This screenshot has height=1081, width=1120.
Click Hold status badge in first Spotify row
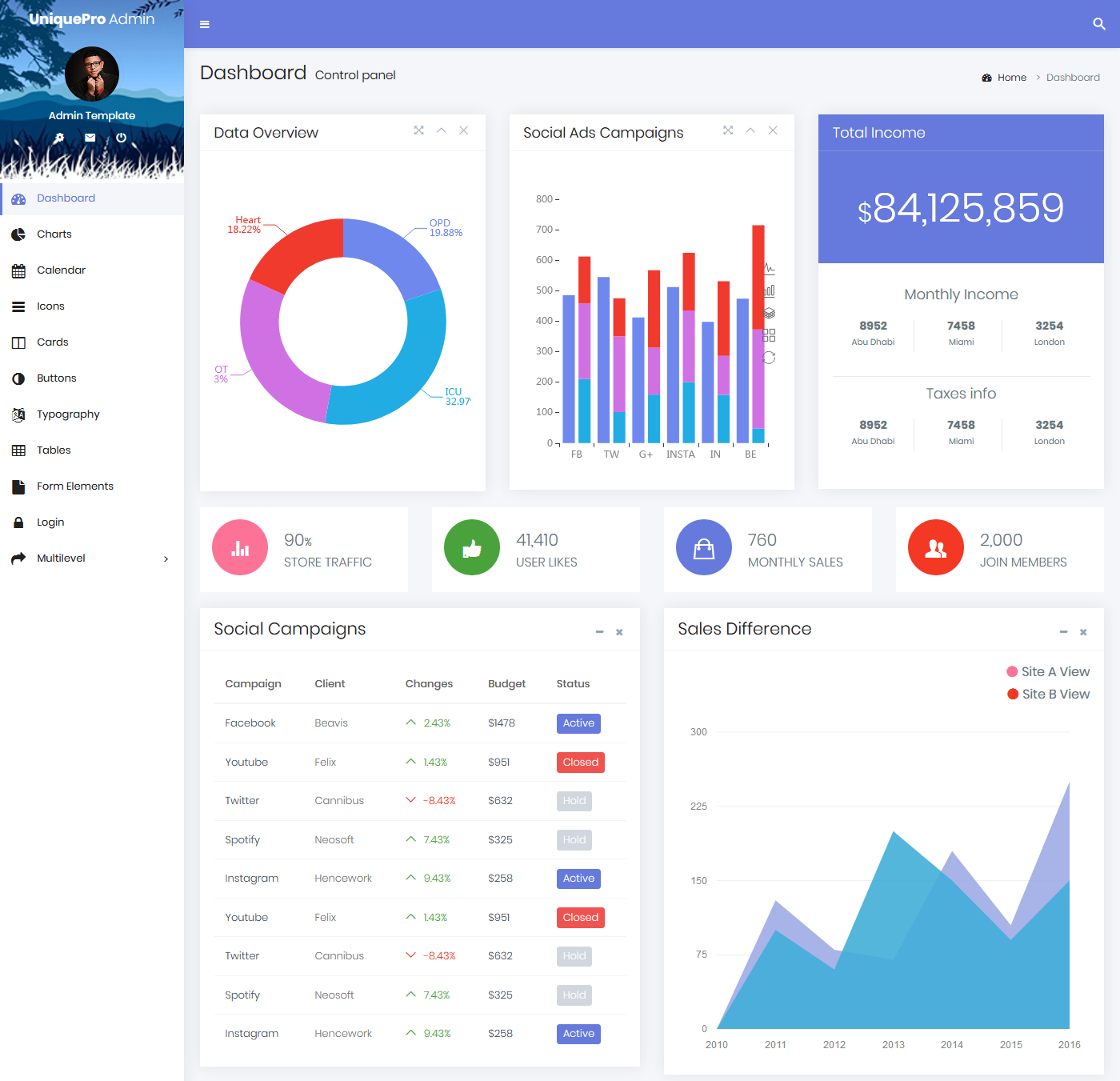click(574, 840)
